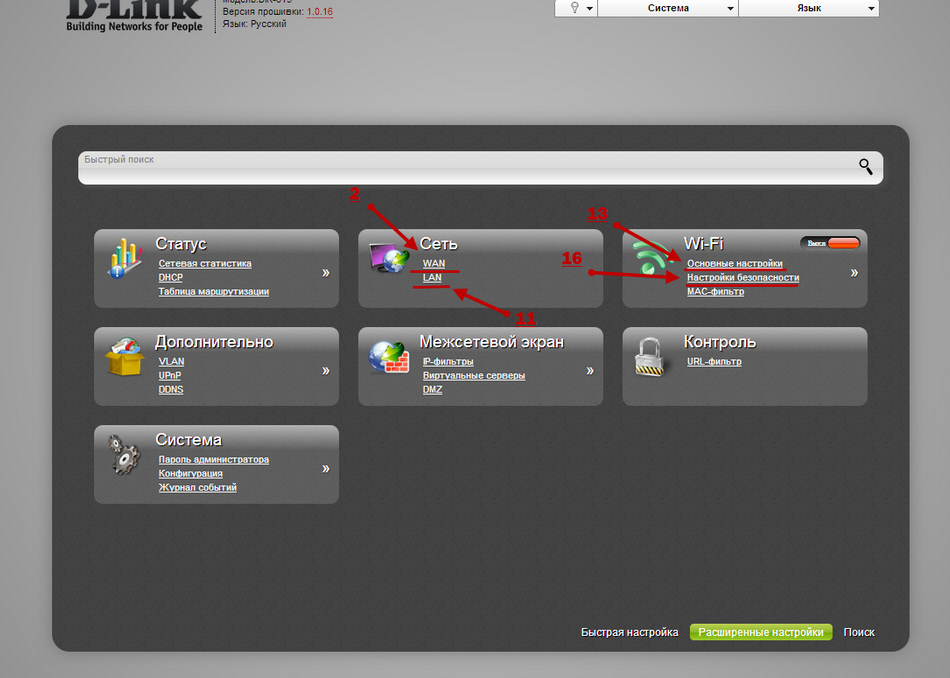The width and height of the screenshot is (950, 678).
Task: Open the DDNS link
Action: [171, 390]
